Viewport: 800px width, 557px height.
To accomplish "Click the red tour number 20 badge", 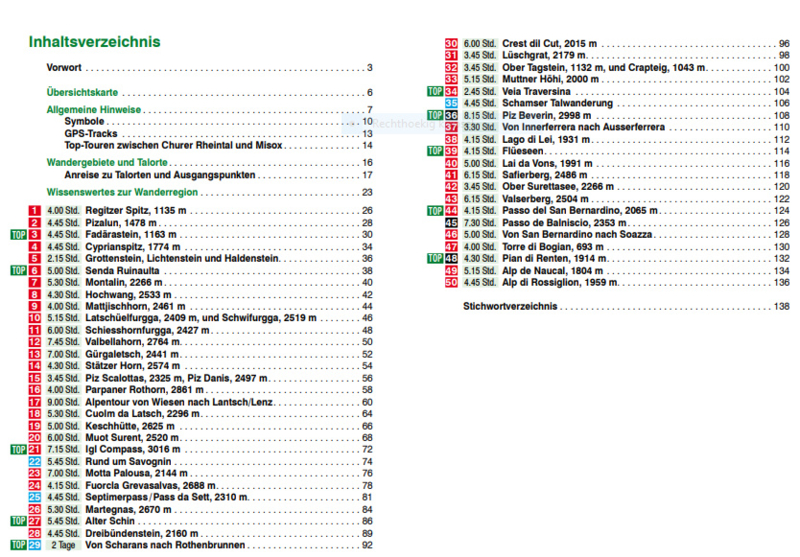I will [x=34, y=438].
